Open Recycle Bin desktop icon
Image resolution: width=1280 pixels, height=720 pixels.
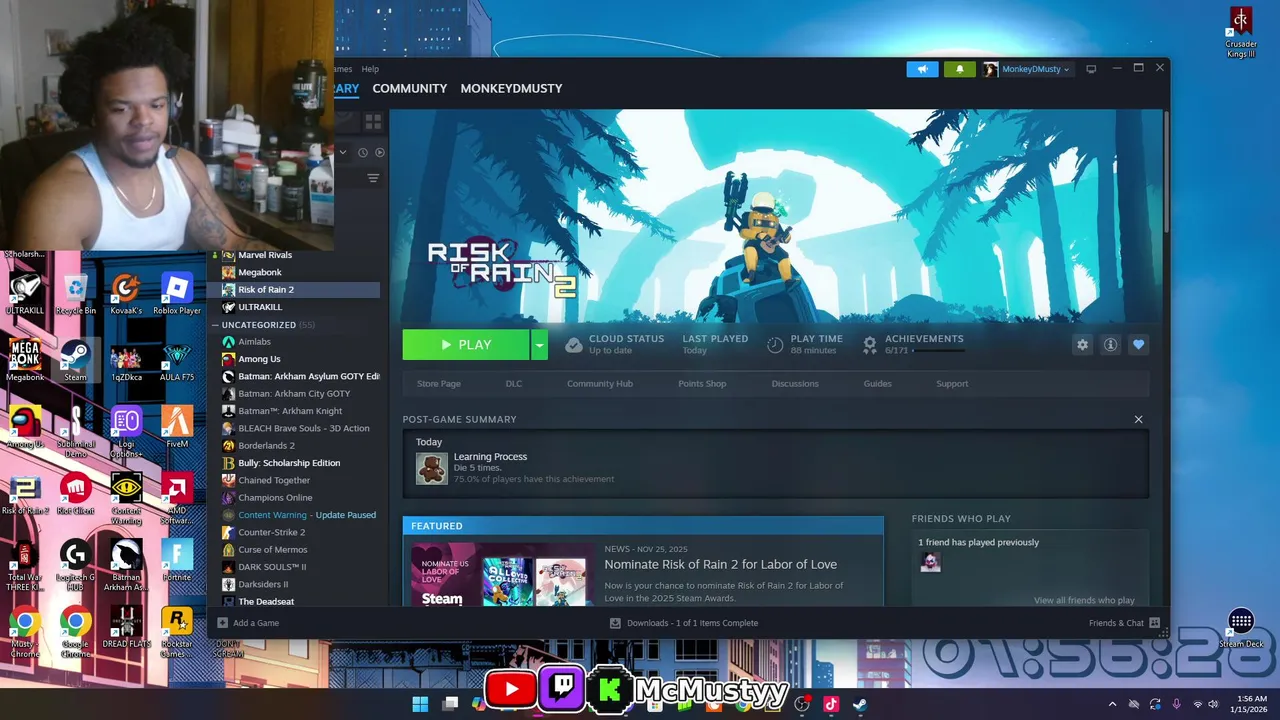[76, 295]
